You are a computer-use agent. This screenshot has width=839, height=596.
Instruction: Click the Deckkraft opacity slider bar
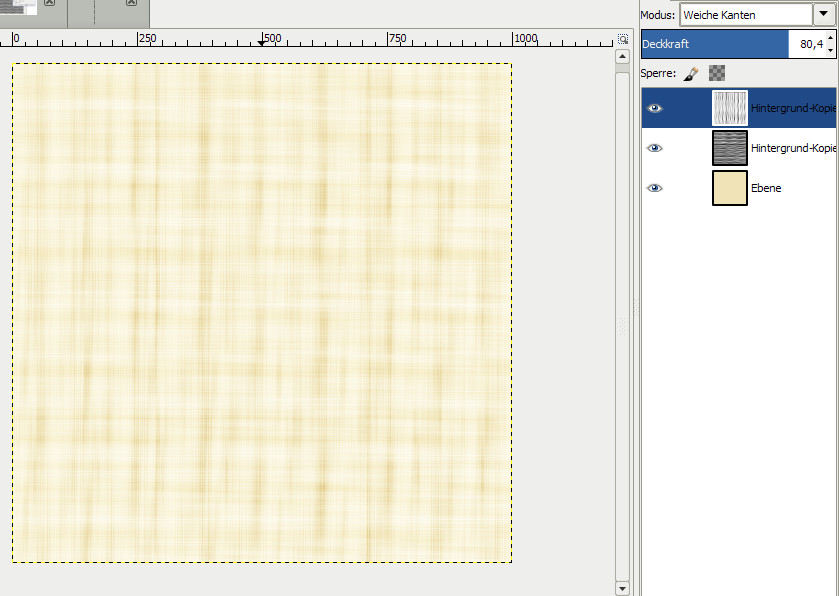point(714,44)
